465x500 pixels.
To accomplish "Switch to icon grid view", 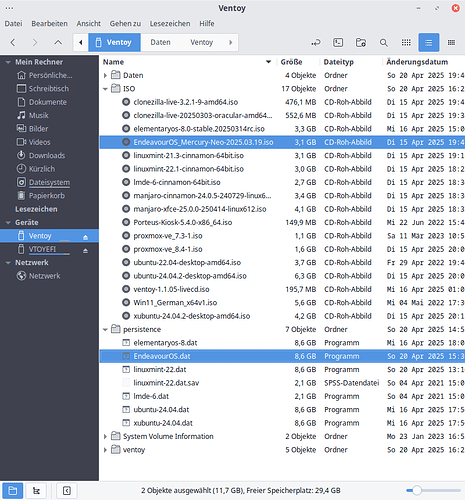I will click(406, 42).
